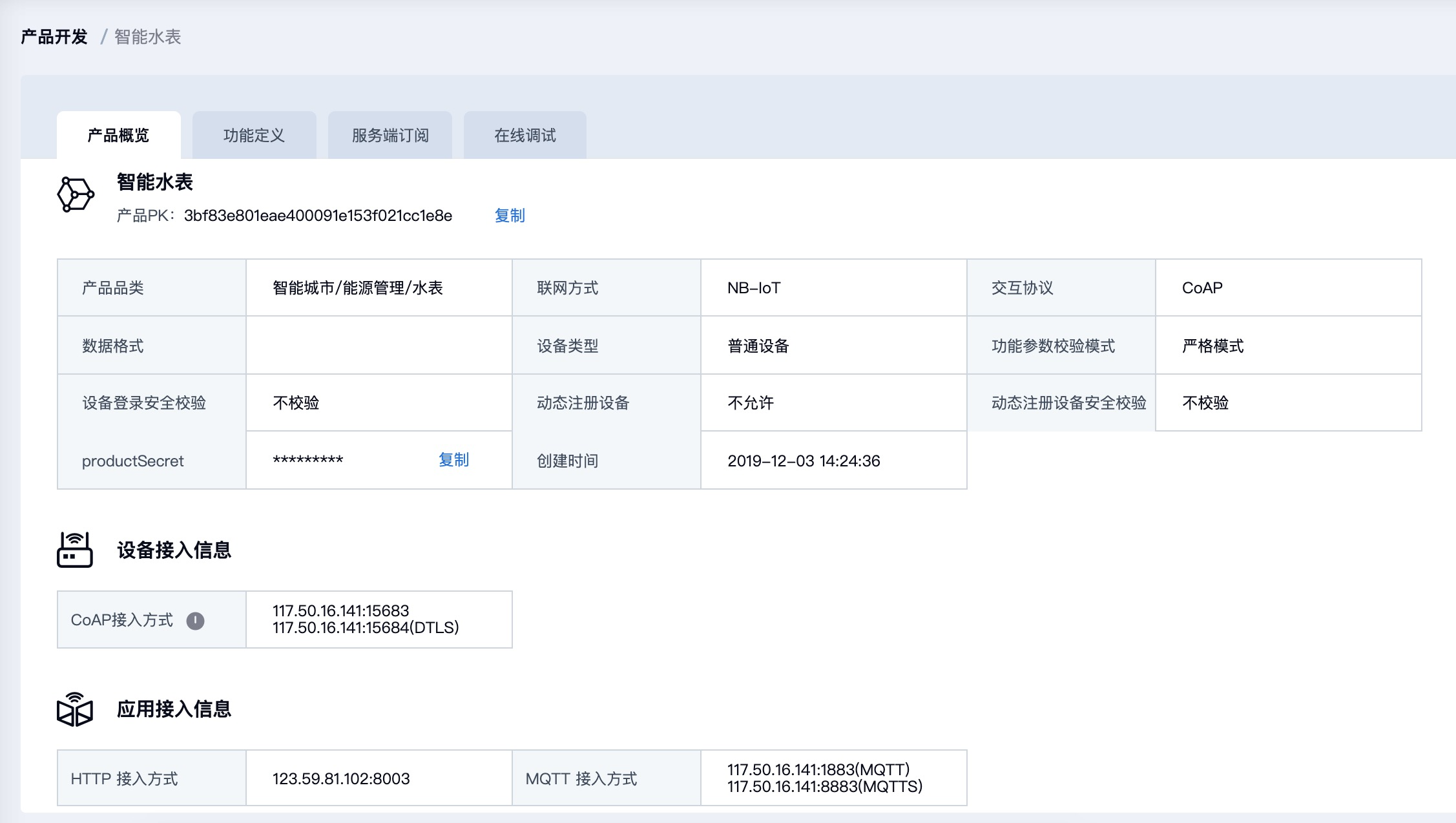
Task: Open the 服务端订阅 tab
Action: (390, 136)
